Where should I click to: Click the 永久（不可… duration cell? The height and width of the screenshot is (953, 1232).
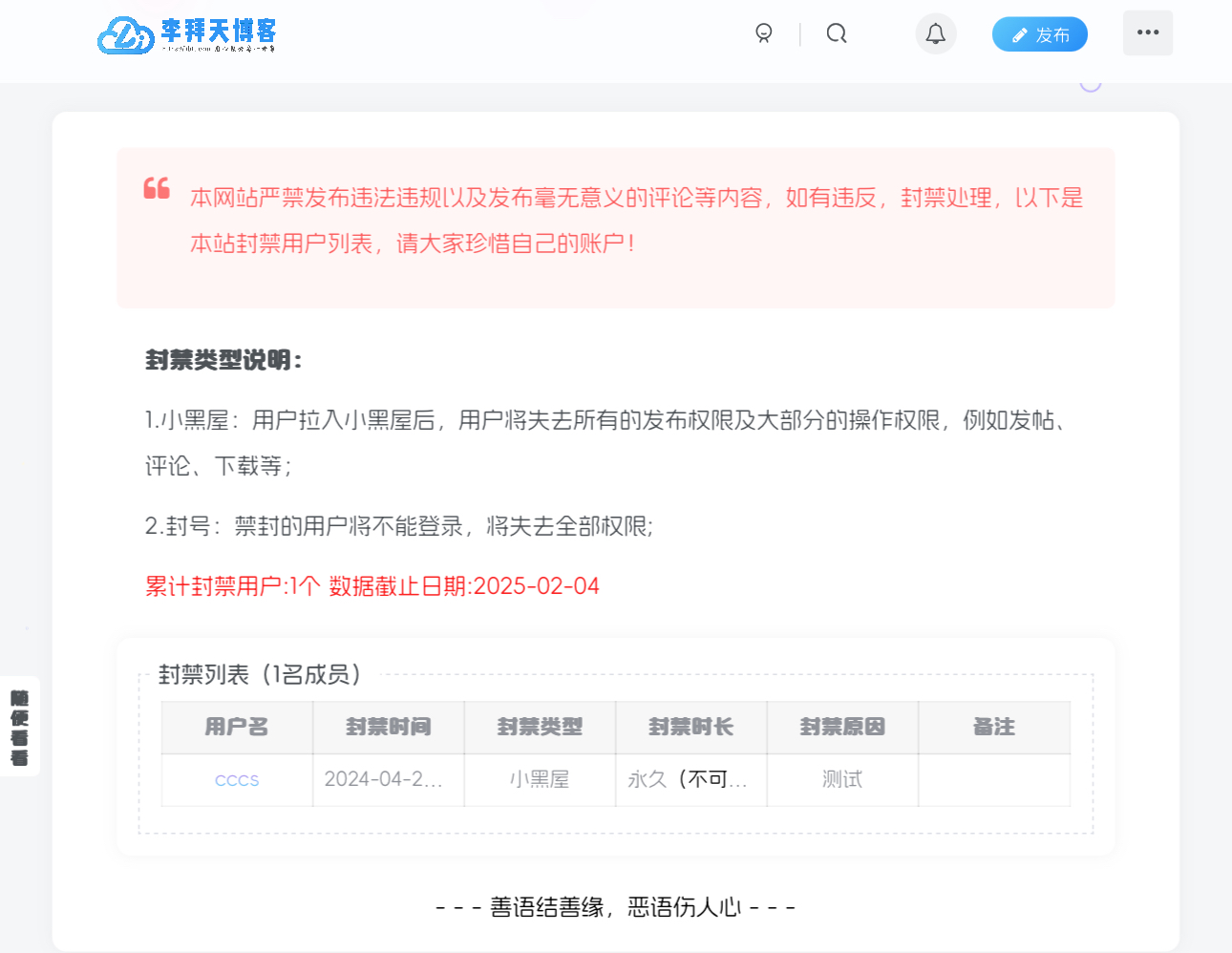pyautogui.click(x=691, y=780)
